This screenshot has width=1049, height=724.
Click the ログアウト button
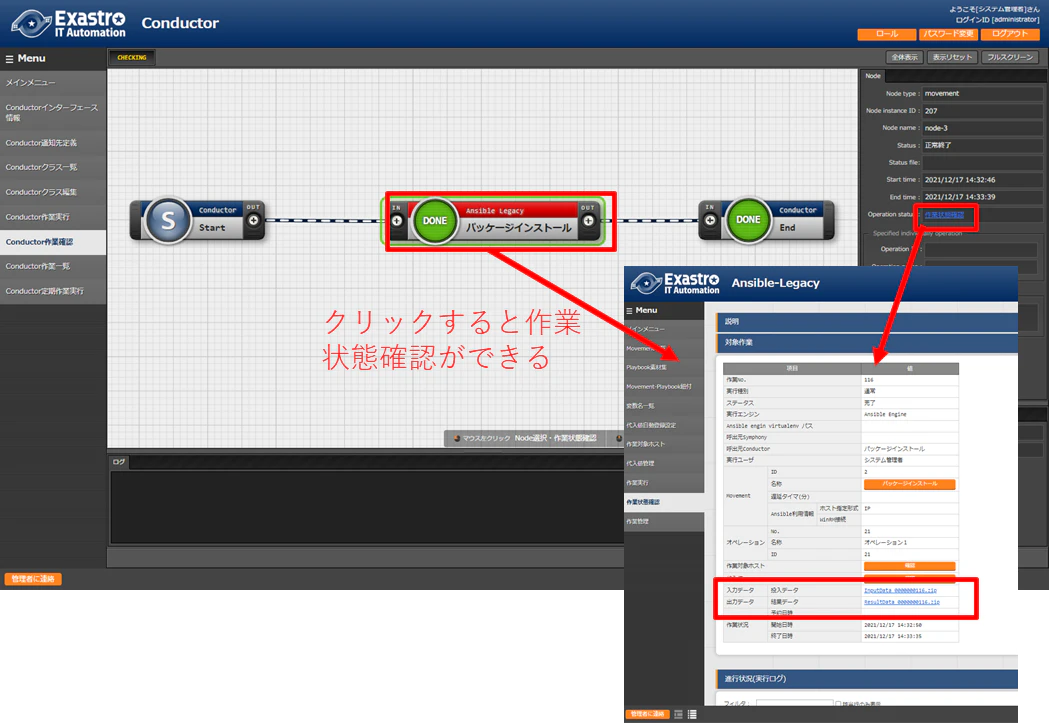1010,34
